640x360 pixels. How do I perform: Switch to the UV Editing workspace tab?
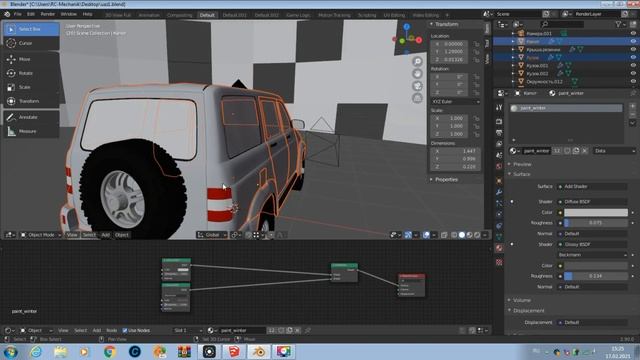(394, 15)
